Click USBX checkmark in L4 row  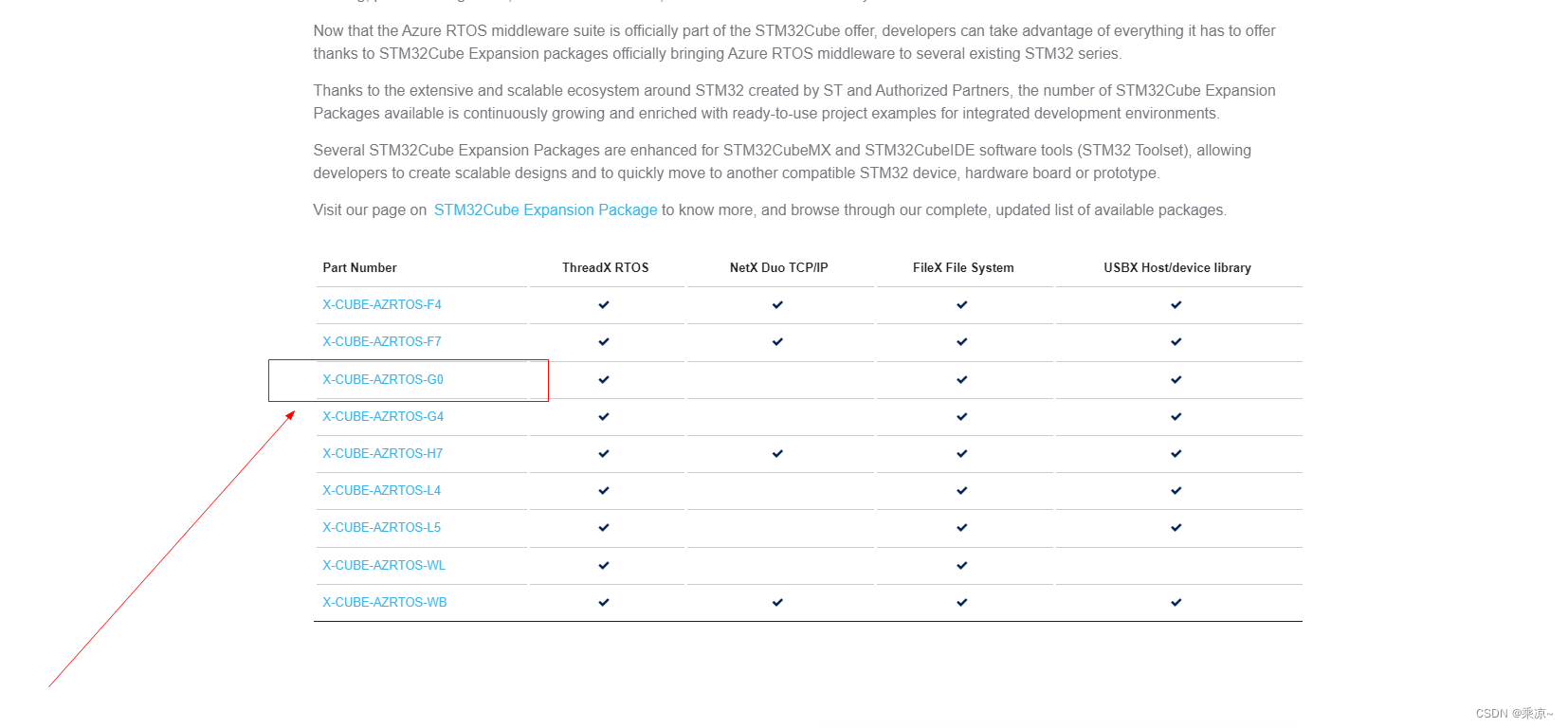pos(1176,490)
